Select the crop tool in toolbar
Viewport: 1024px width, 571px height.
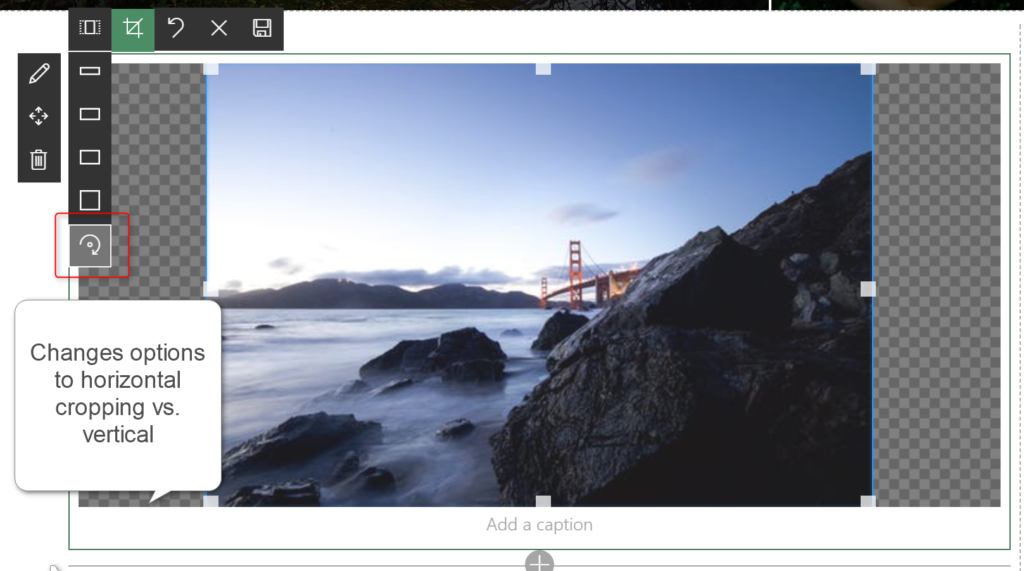point(133,28)
